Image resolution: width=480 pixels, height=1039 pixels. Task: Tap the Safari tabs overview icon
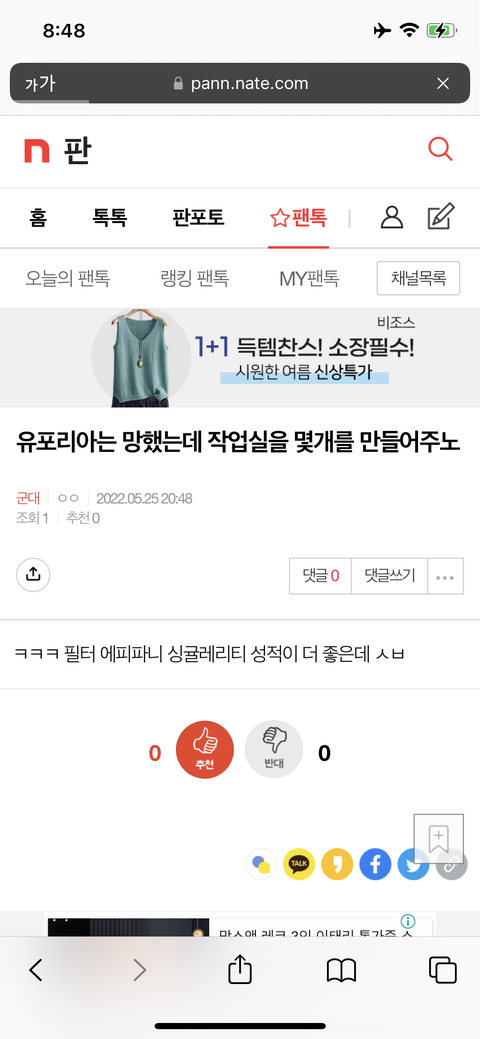[x=442, y=970]
